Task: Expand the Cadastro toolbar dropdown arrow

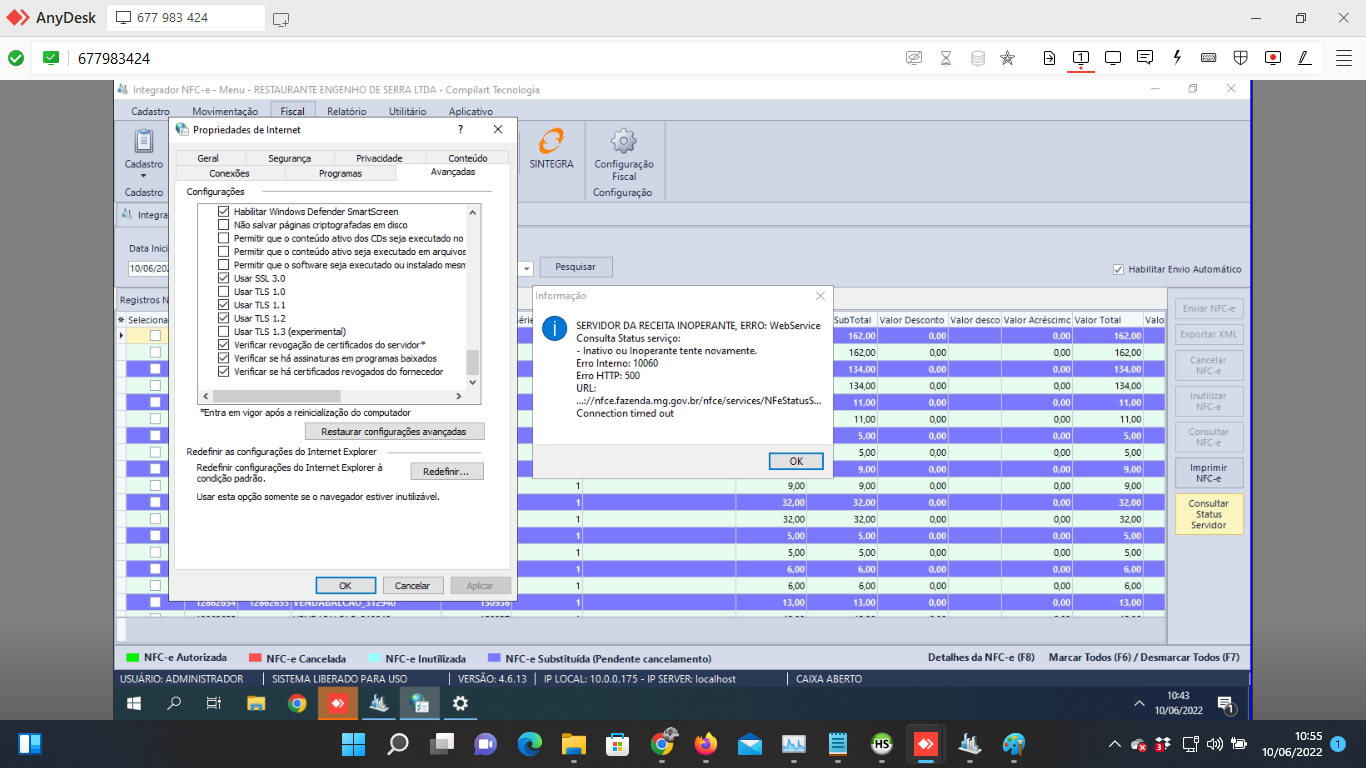Action: coord(143,176)
